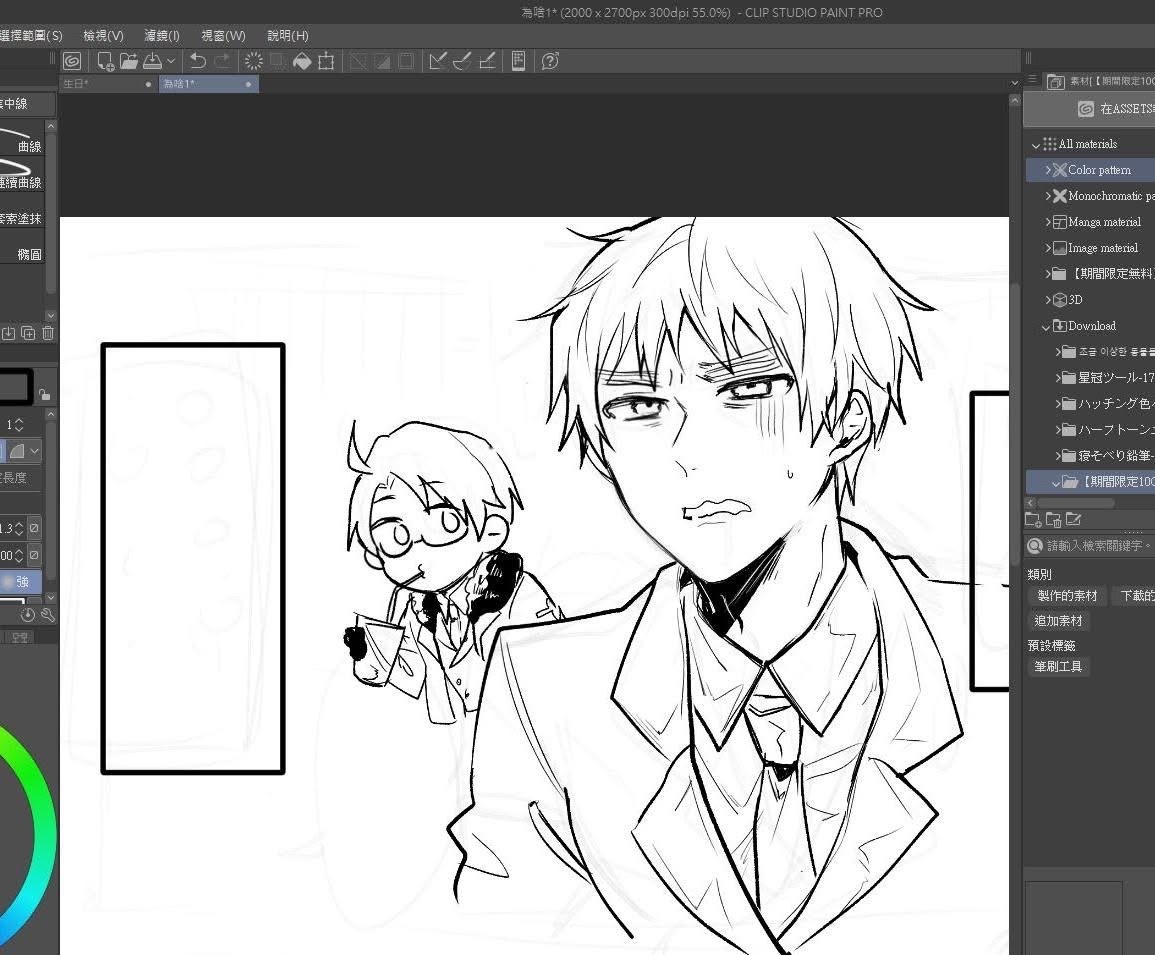Open the shape dropdown in tool property
Image resolution: width=1155 pixels, height=955 pixels.
click(x=35, y=451)
